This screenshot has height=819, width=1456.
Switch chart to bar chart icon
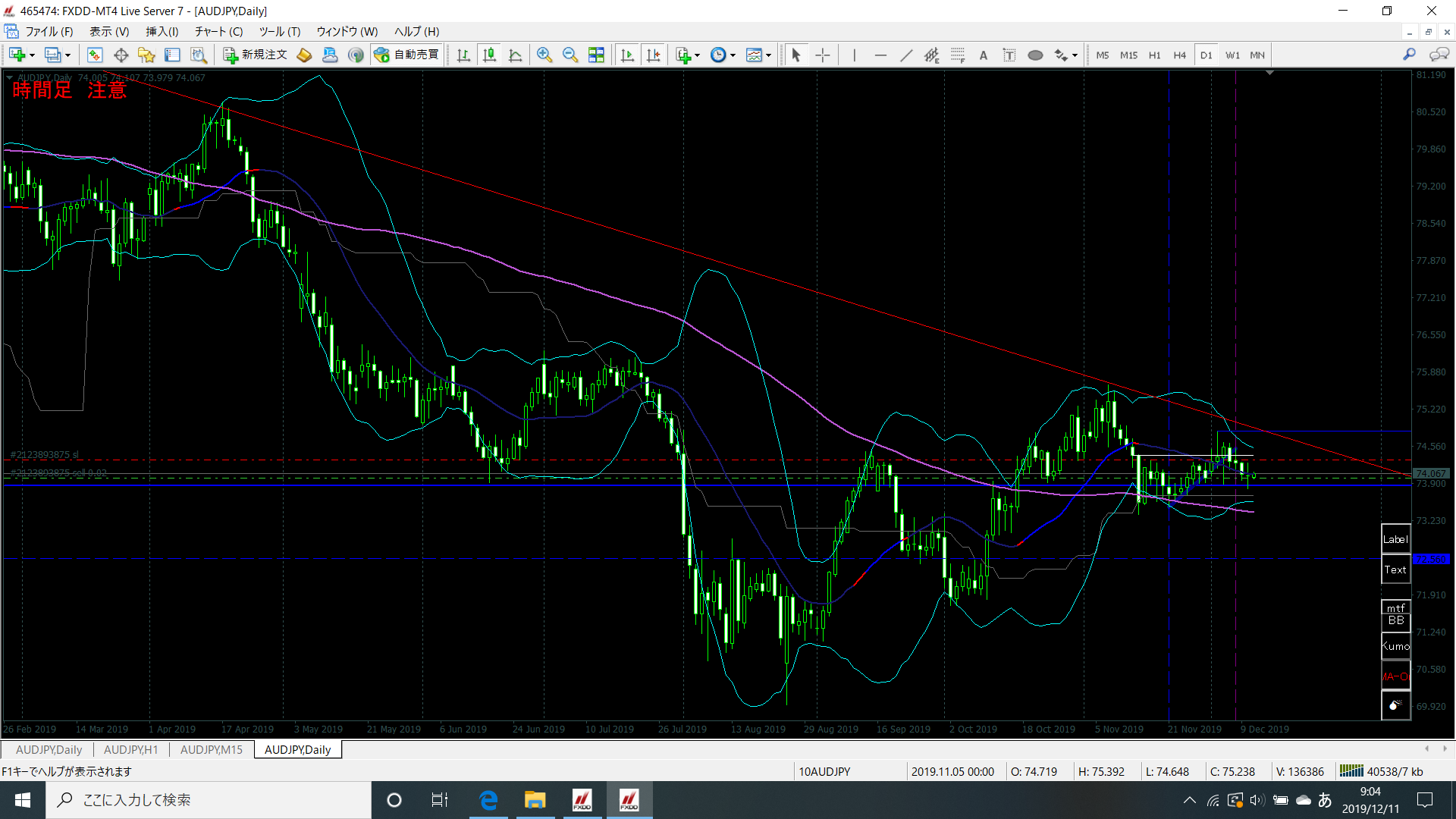[463, 55]
